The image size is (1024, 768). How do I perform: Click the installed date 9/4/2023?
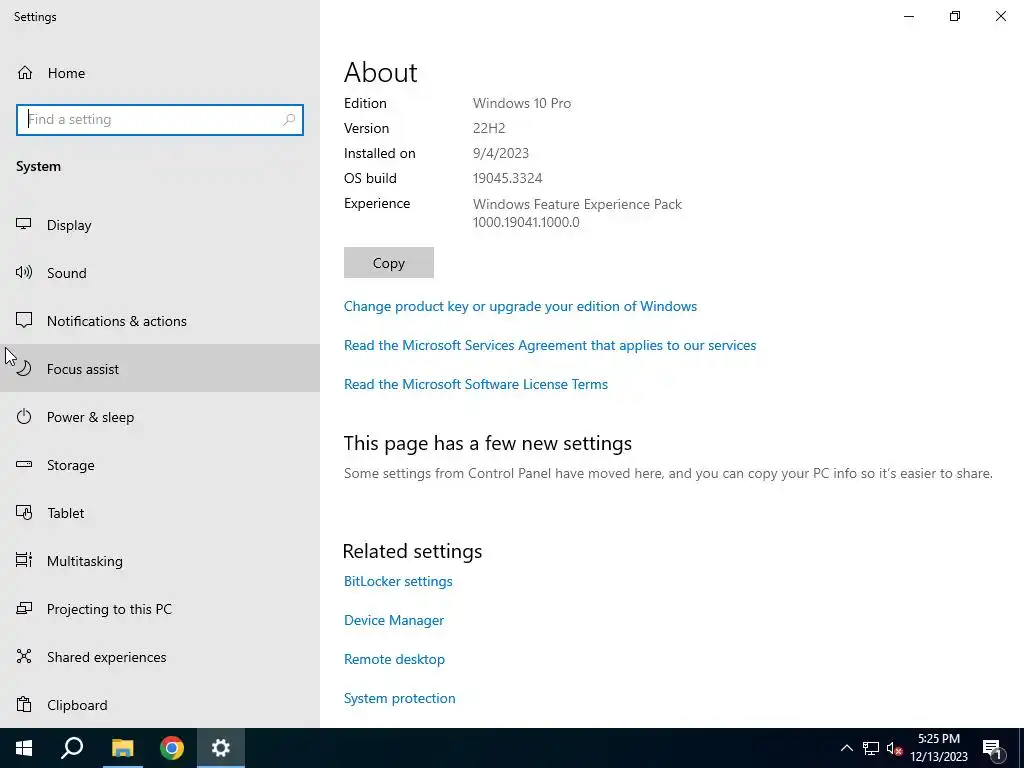501,153
